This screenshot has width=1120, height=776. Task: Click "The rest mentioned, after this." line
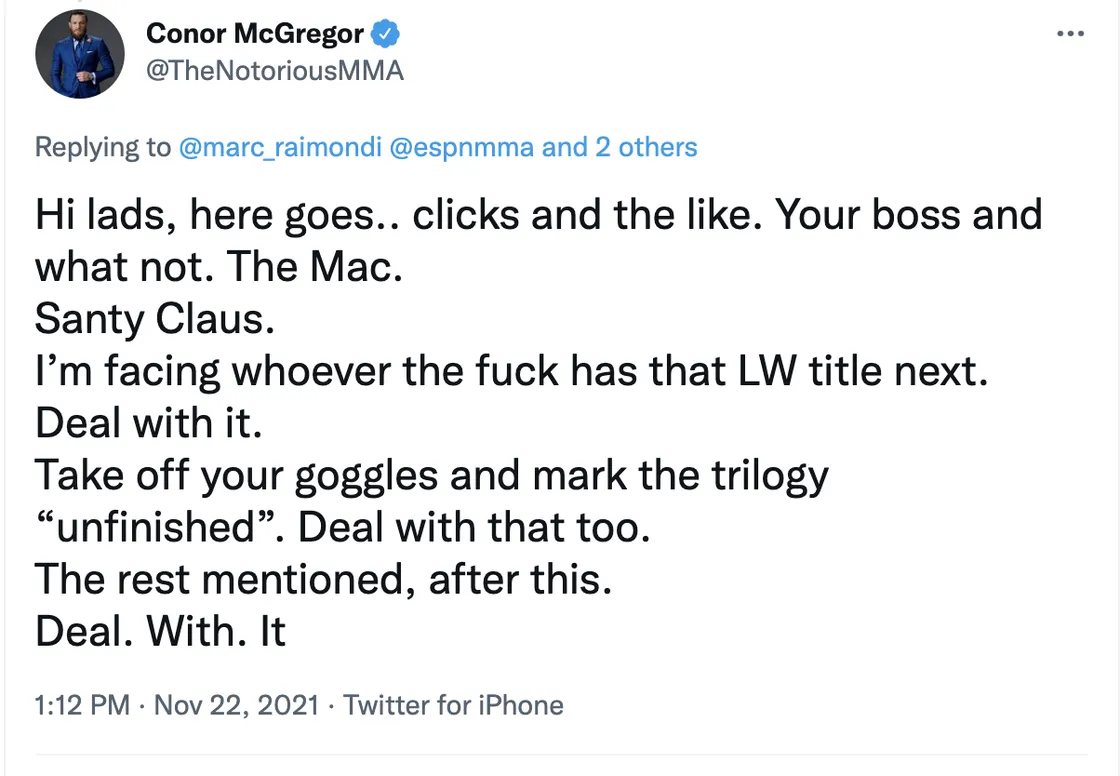pyautogui.click(x=323, y=579)
